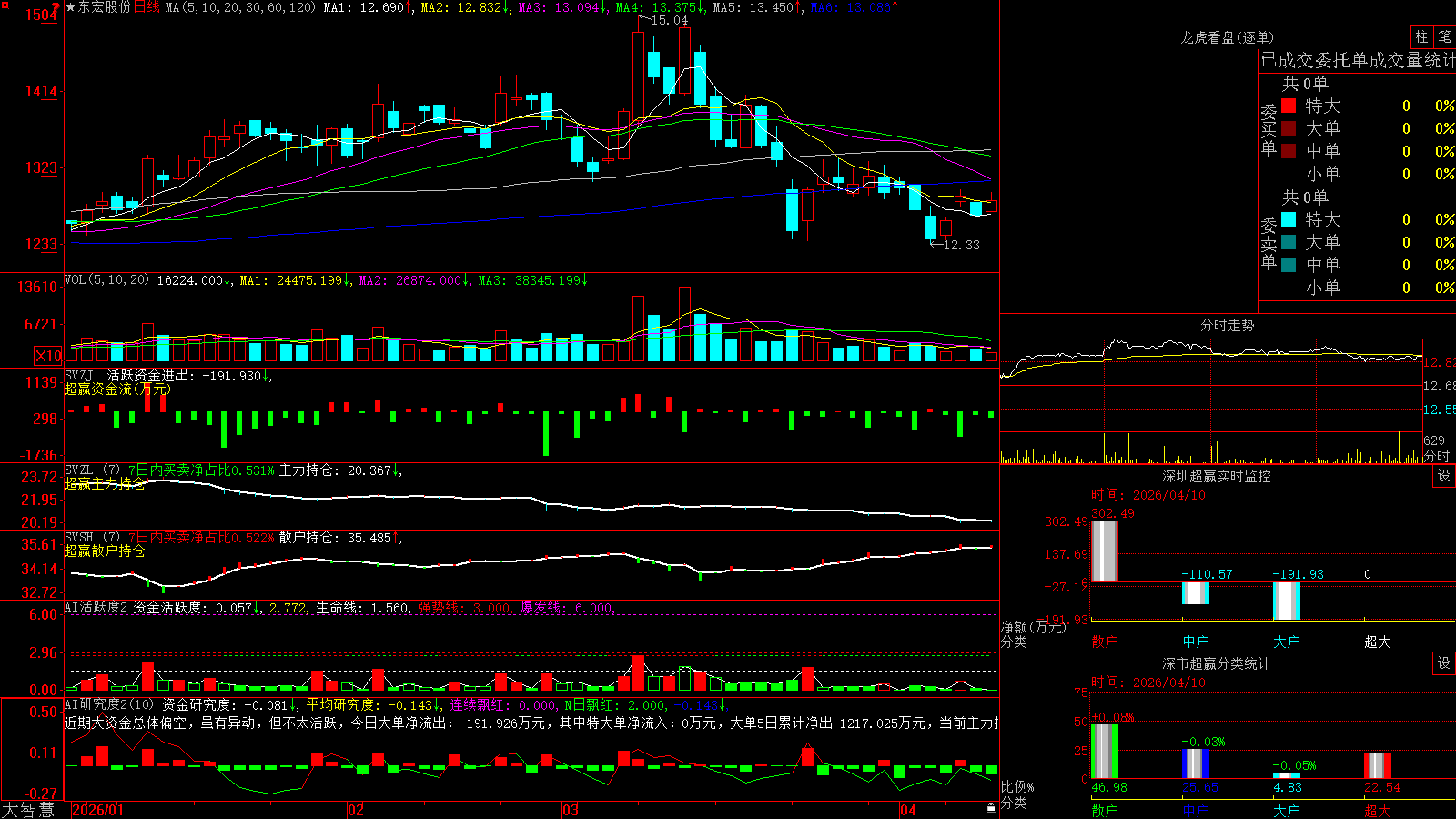Click the cyan 特大 sell-order color swatch
Image resolution: width=1456 pixels, height=819 pixels.
coord(1289,219)
